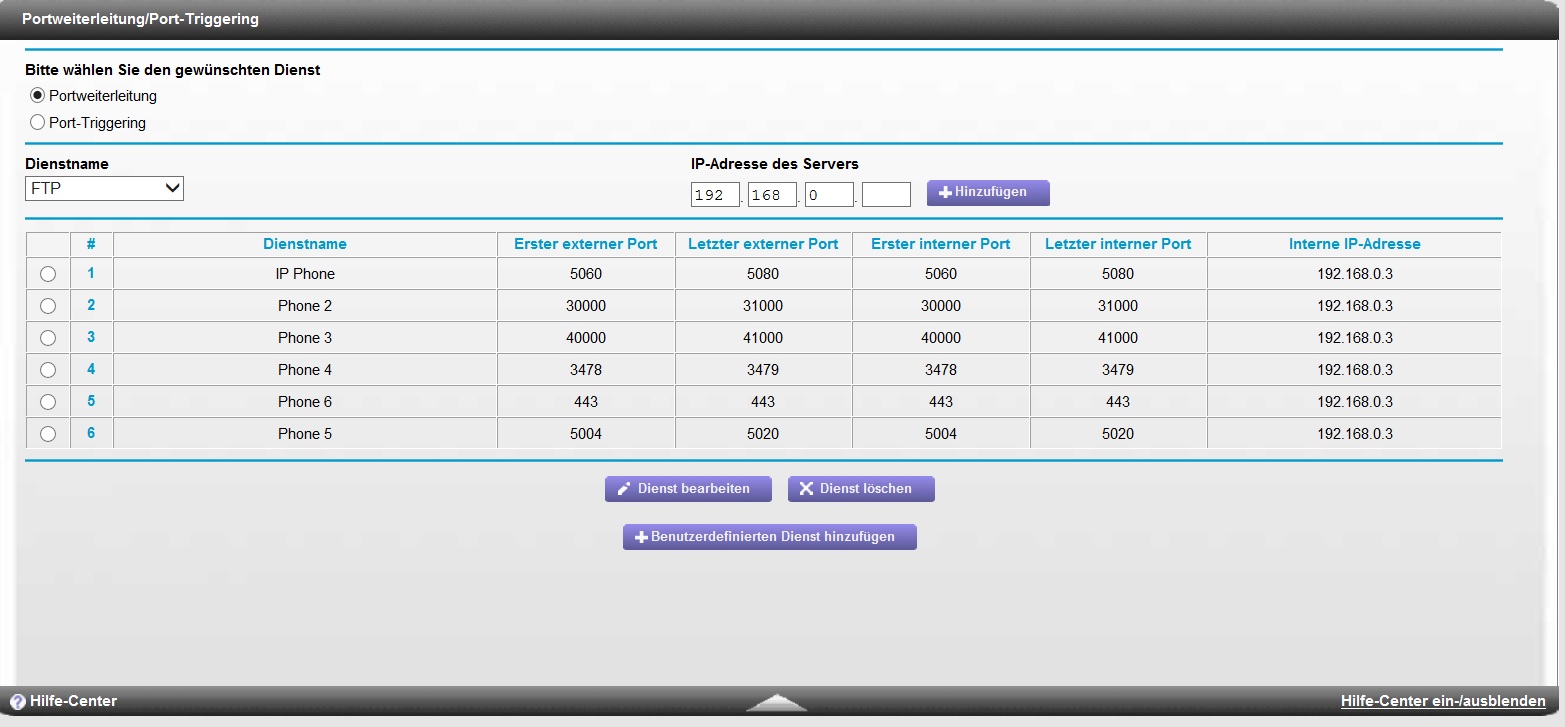
Task: Click the Phone 3 service name cell
Action: (x=305, y=338)
